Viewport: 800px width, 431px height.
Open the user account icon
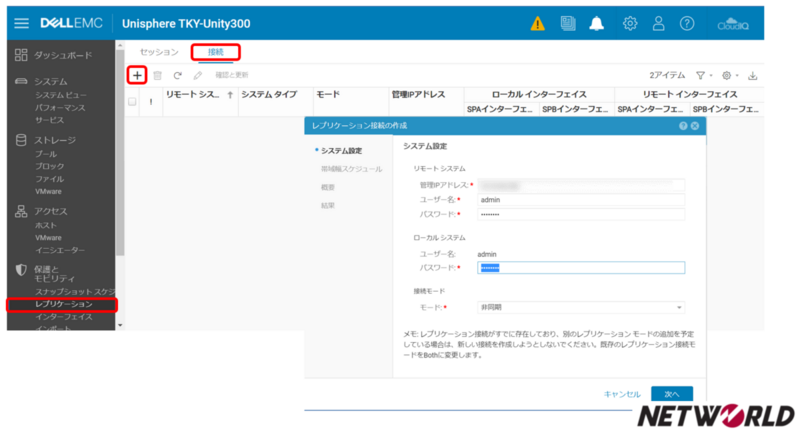[x=658, y=23]
